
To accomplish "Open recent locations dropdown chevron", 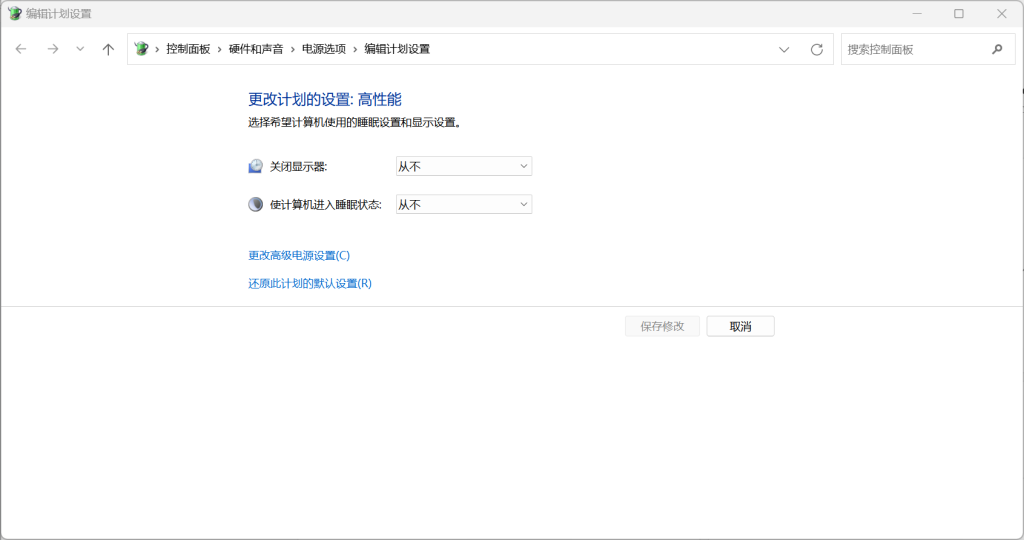I will (80, 49).
